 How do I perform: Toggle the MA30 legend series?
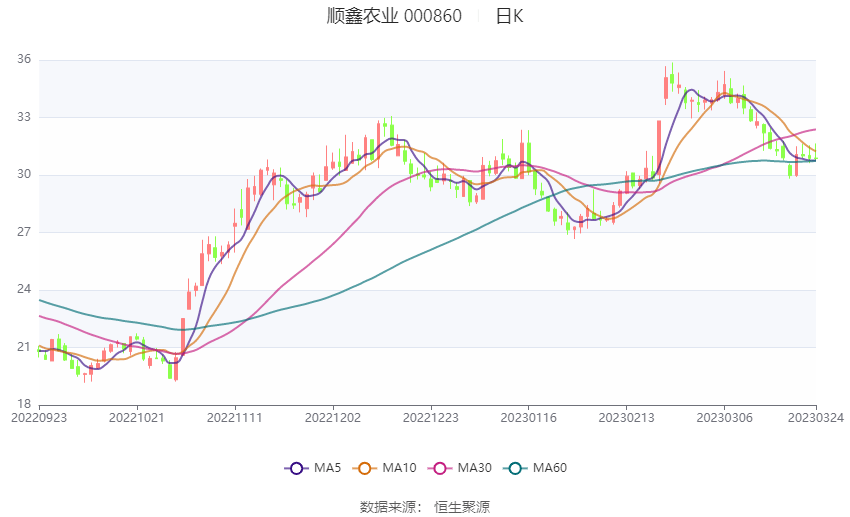460,468
